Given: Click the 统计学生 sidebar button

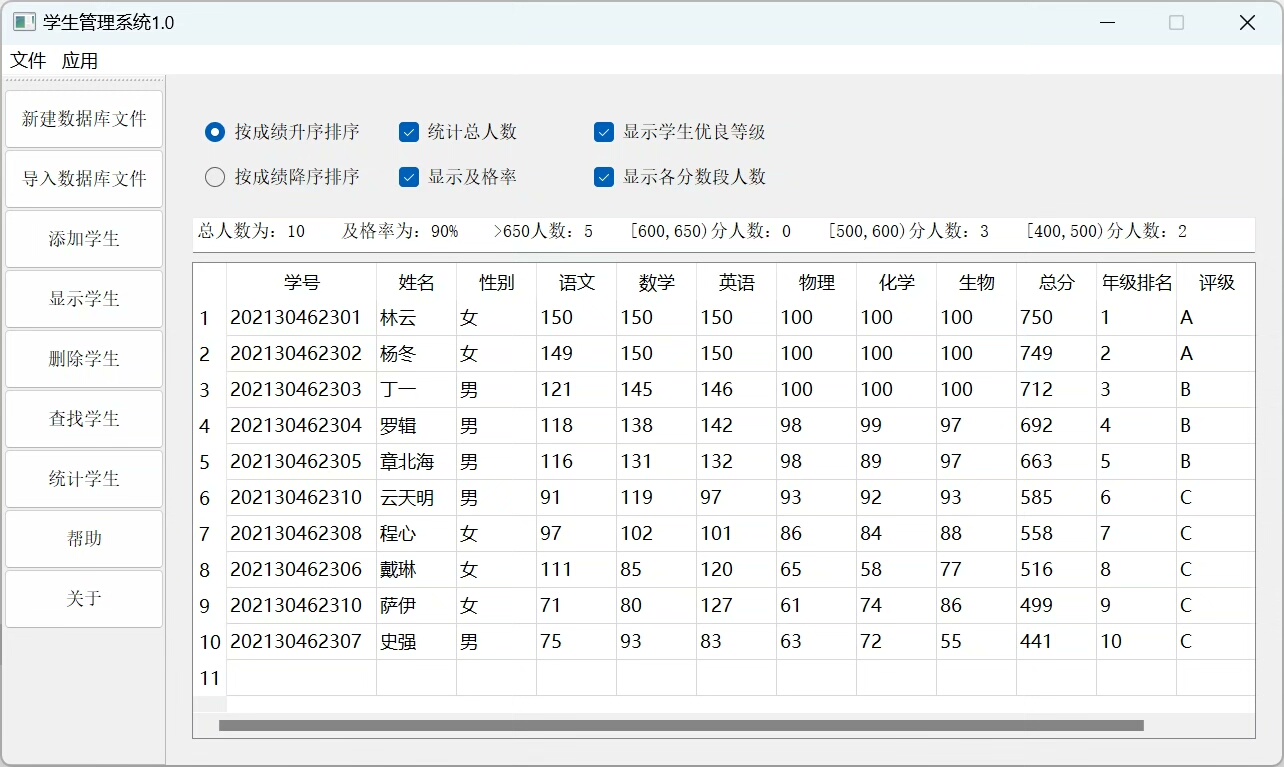Looking at the screenshot, I should click(x=84, y=479).
